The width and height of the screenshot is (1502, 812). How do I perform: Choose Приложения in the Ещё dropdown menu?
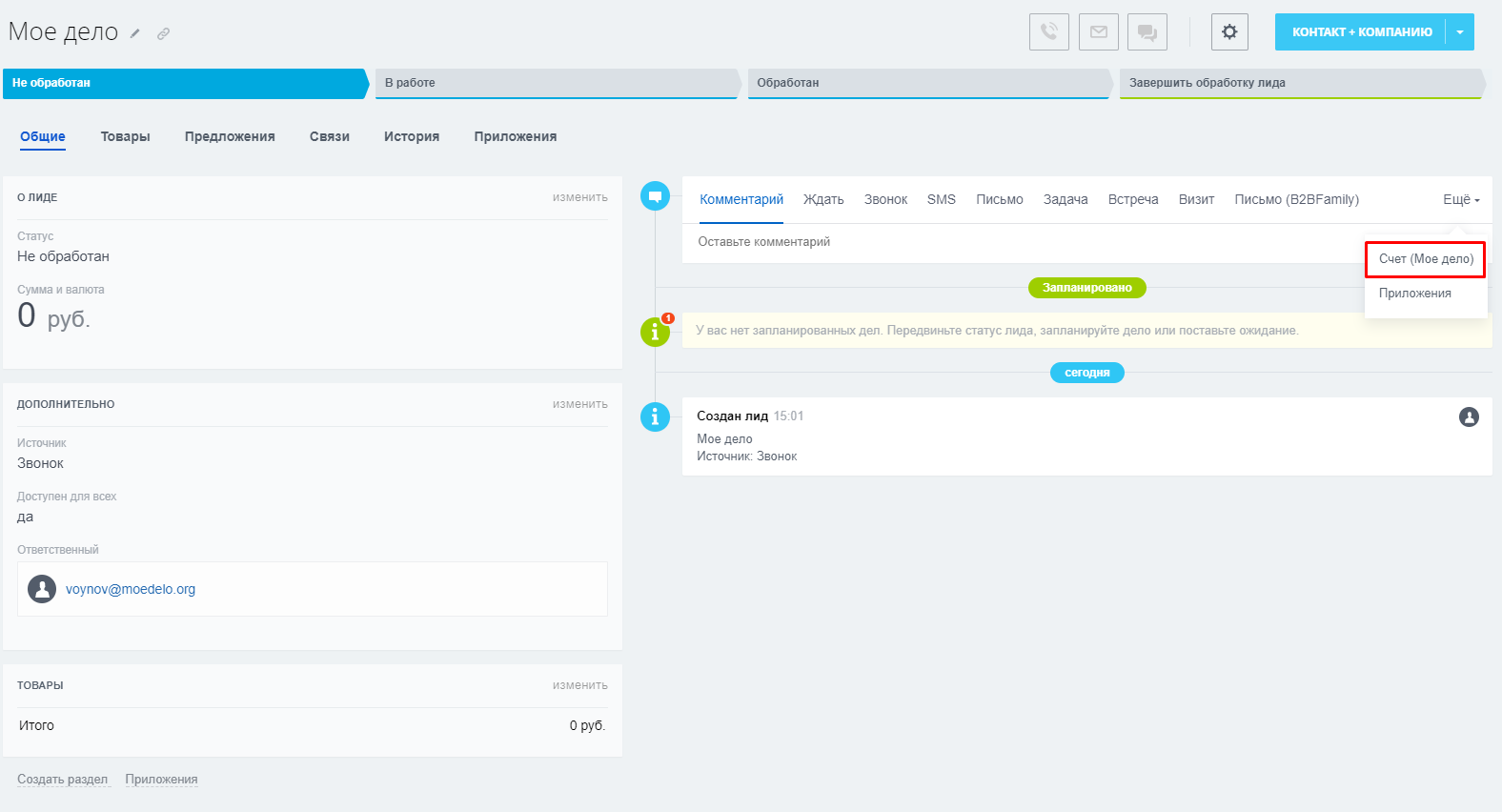coord(1414,294)
